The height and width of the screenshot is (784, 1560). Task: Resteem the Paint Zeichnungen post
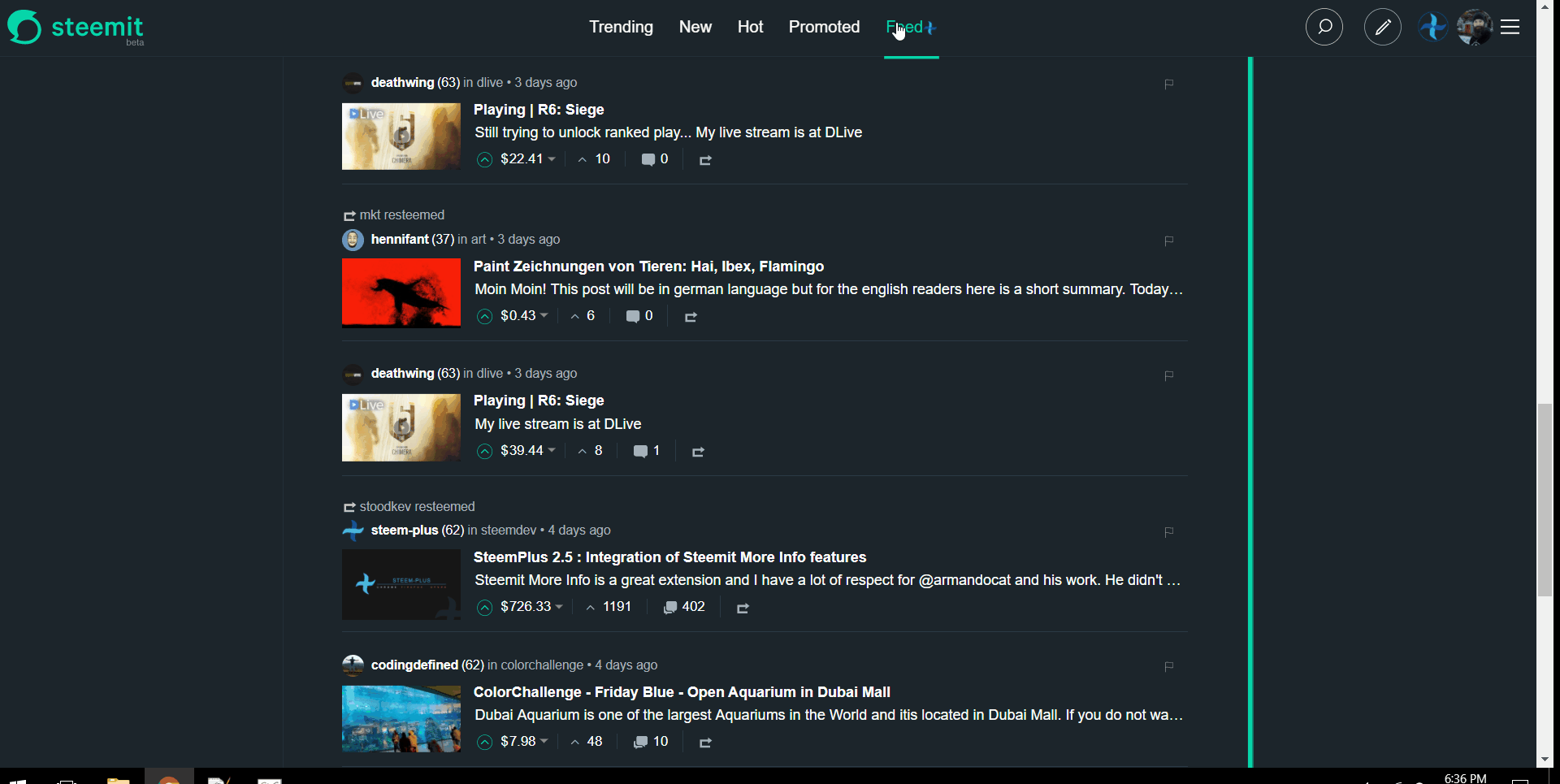click(x=691, y=317)
